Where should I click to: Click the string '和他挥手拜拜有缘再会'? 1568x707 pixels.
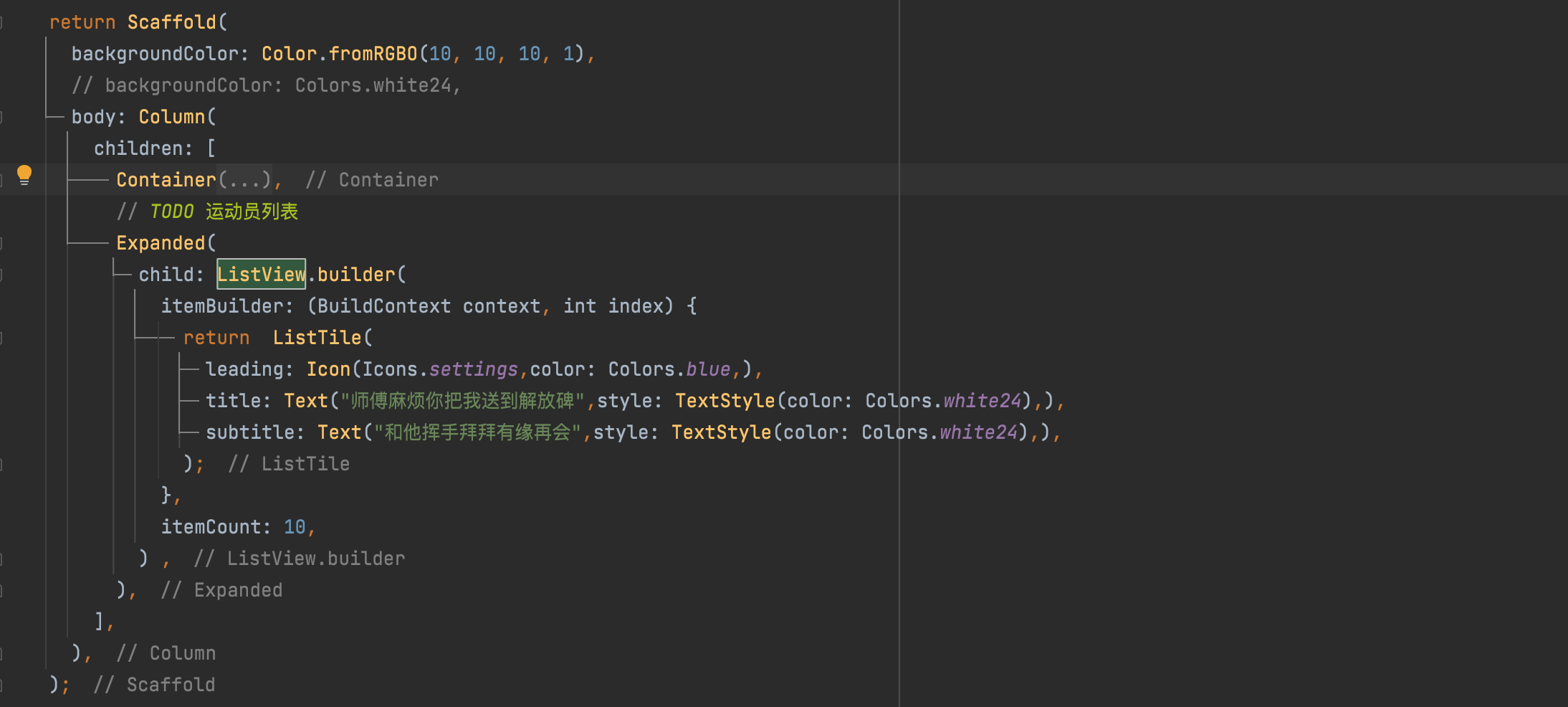[477, 432]
